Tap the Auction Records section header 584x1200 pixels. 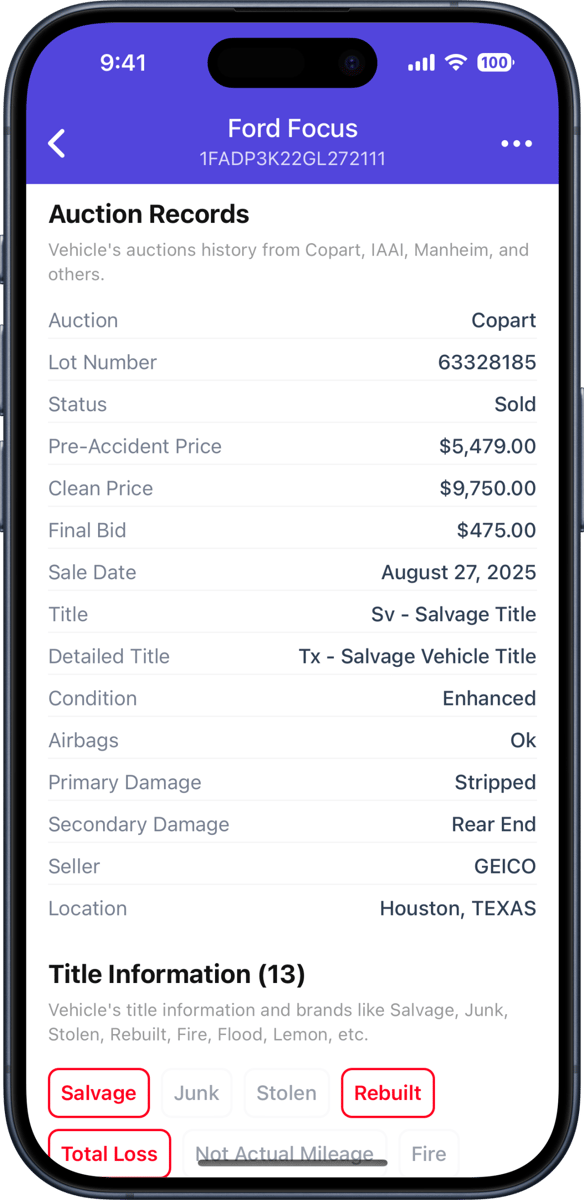coord(148,214)
